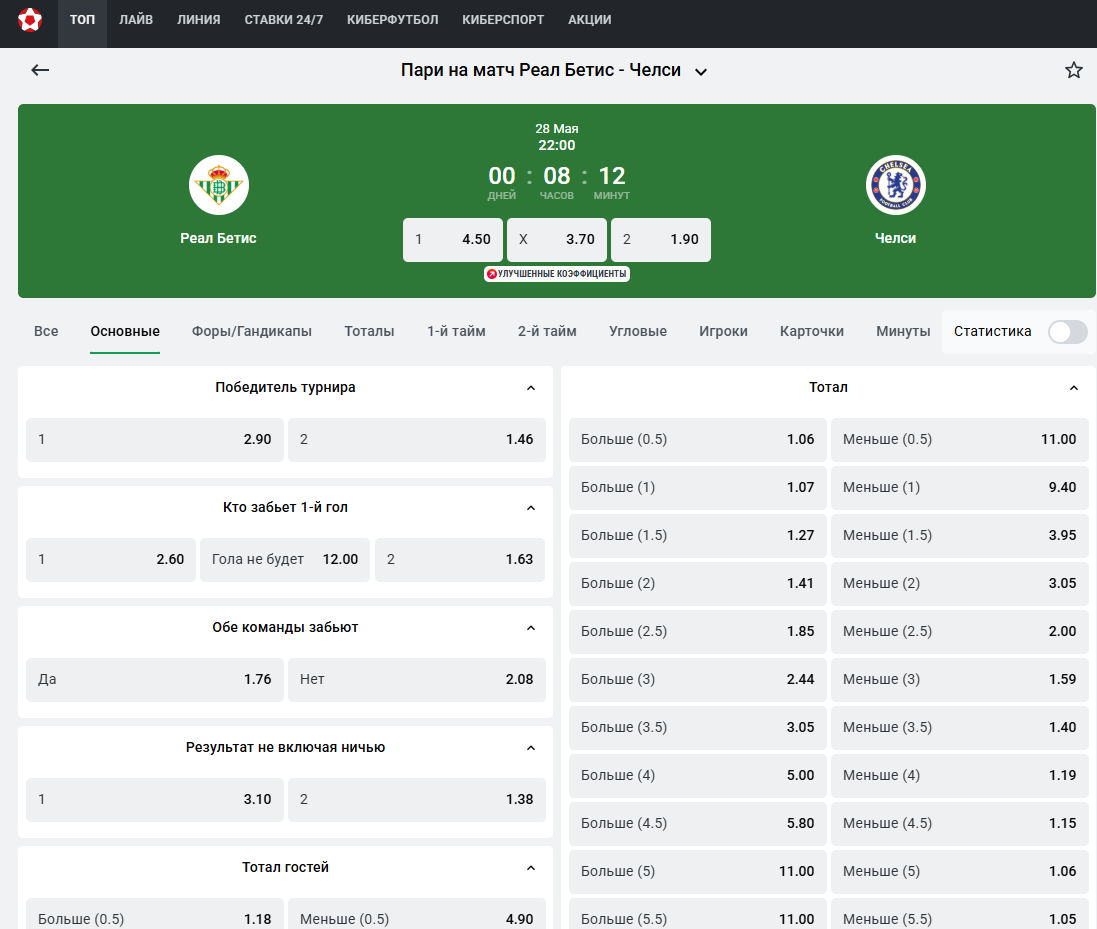The width and height of the screenshot is (1097, 929).
Task: Select draw-no-bet 2 at 1.38
Action: pyautogui.click(x=417, y=800)
